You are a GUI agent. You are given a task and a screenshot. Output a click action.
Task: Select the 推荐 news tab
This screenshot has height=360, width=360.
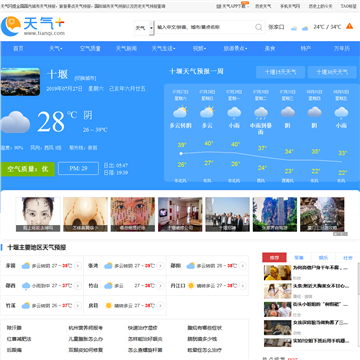click(x=274, y=258)
